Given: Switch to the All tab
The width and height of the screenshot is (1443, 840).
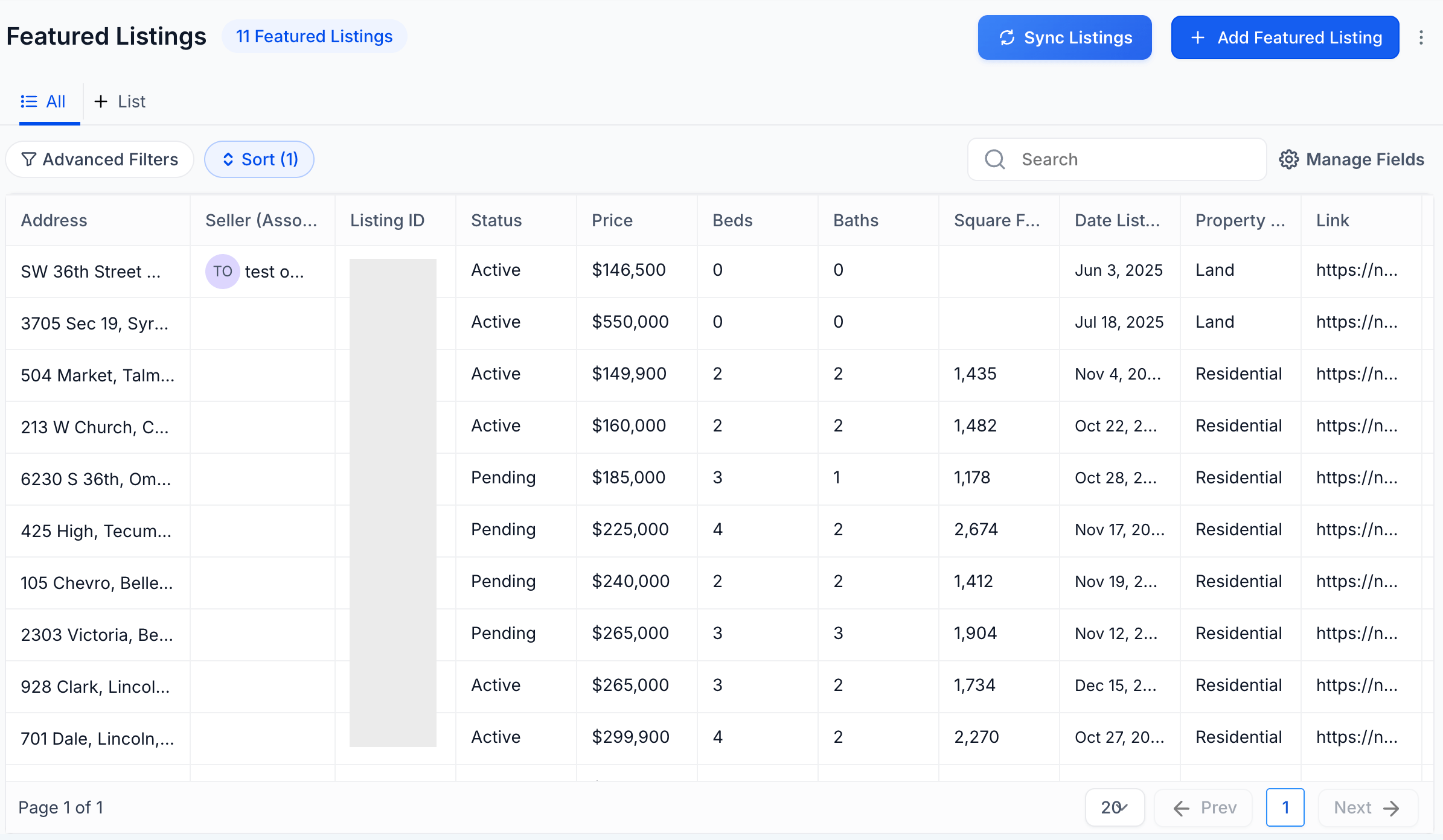Looking at the screenshot, I should [50, 101].
